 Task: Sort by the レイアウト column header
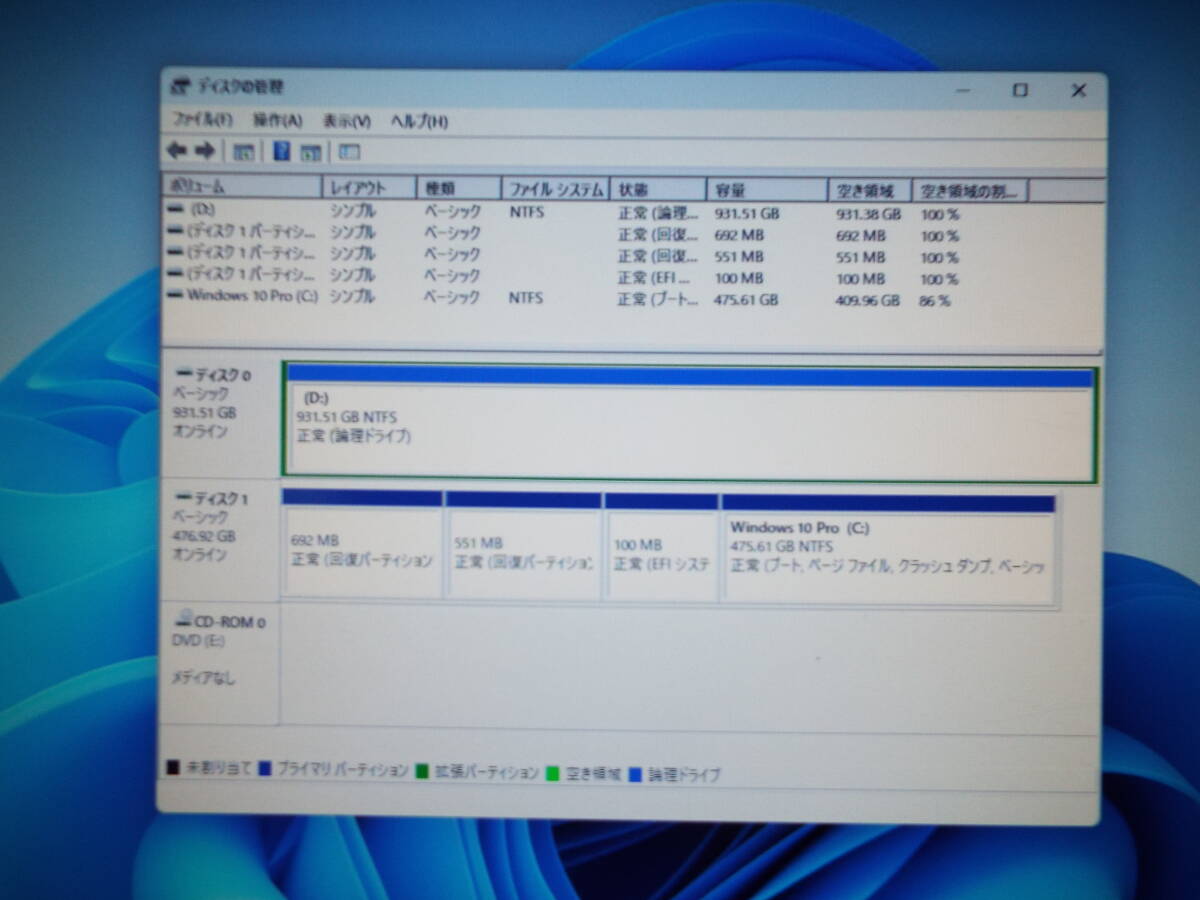(x=369, y=188)
